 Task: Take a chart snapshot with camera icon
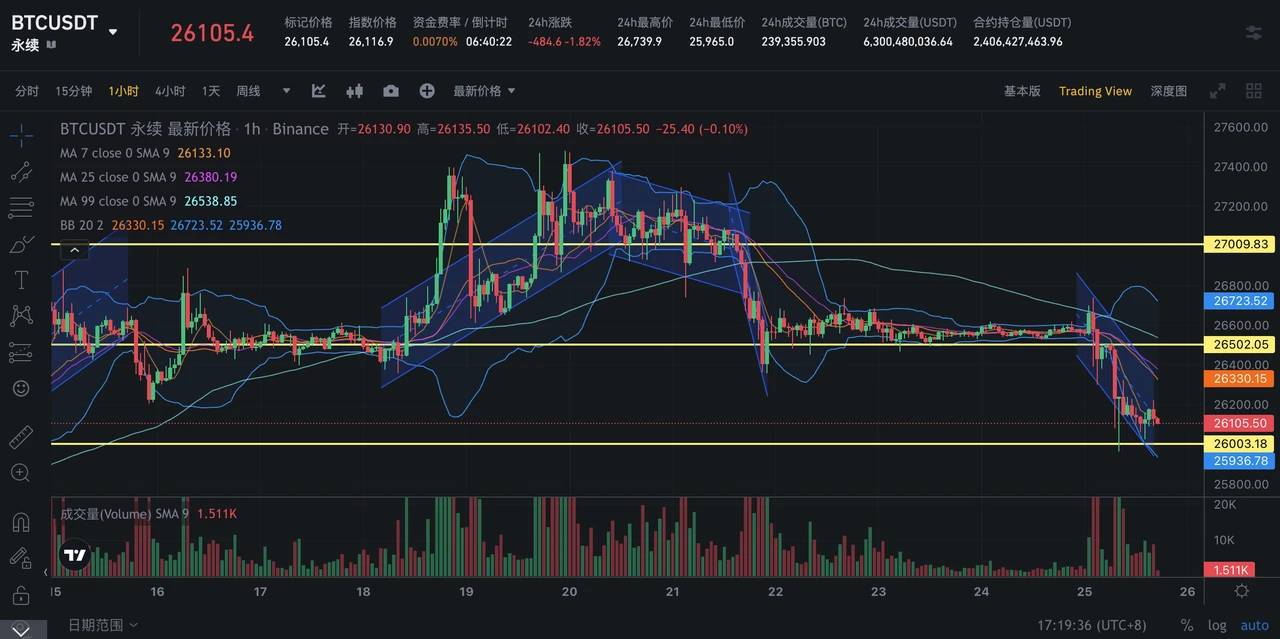click(391, 91)
